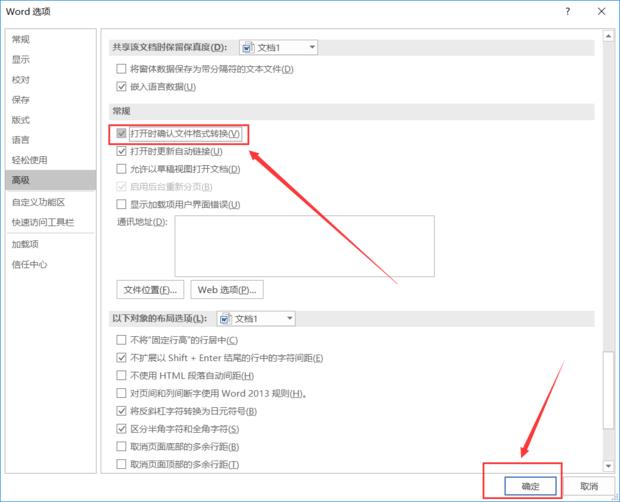Open the 以下对象的布局选项 document dropdown

(x=289, y=319)
